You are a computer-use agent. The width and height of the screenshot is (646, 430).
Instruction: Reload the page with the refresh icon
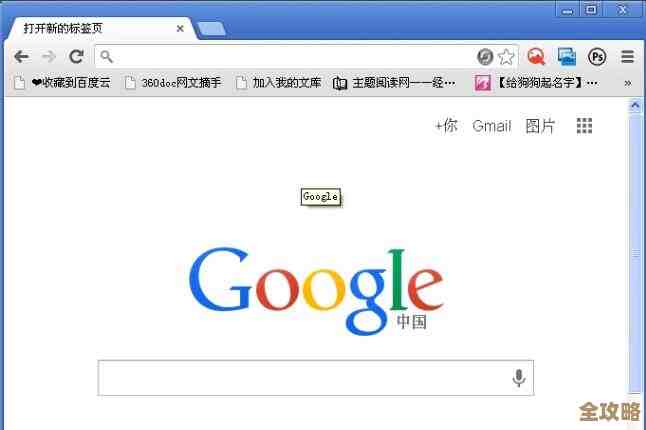76,56
